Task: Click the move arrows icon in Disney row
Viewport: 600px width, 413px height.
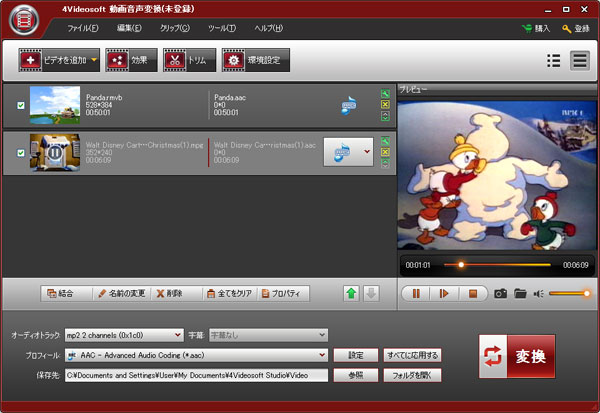Action: click(x=385, y=163)
